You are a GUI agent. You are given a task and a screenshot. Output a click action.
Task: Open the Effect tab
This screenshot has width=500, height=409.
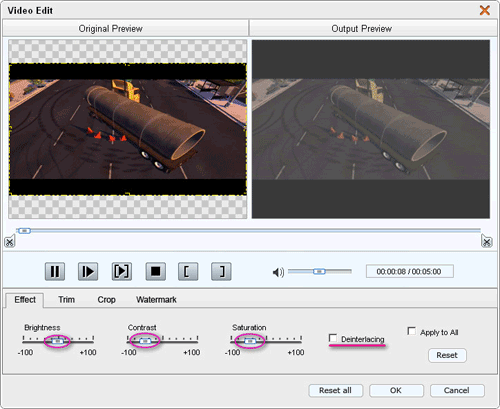pos(25,300)
